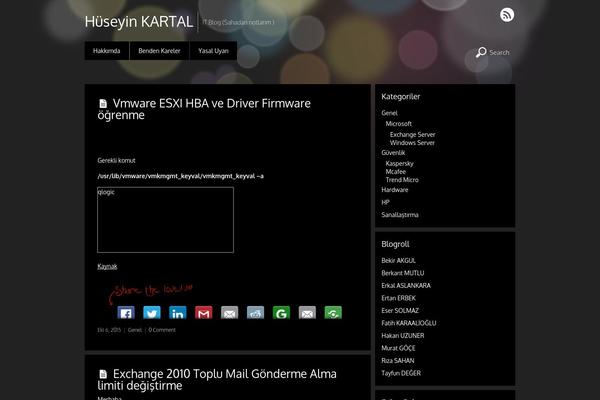
Task: Go to Hüseyin KARTAL site title
Action: 139,21
